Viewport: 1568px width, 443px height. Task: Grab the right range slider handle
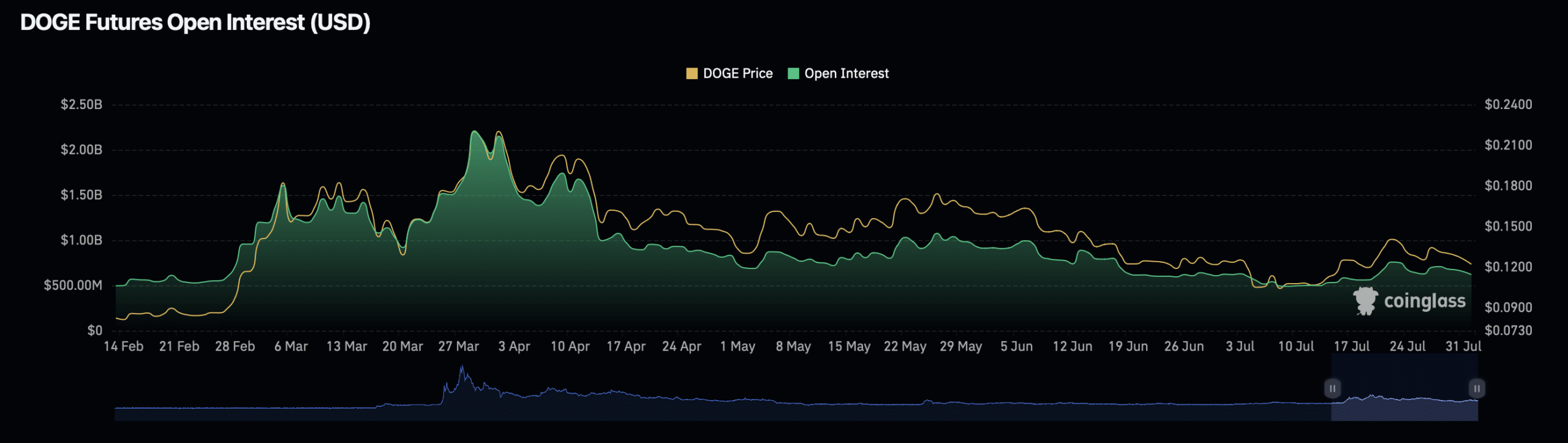(1477, 388)
